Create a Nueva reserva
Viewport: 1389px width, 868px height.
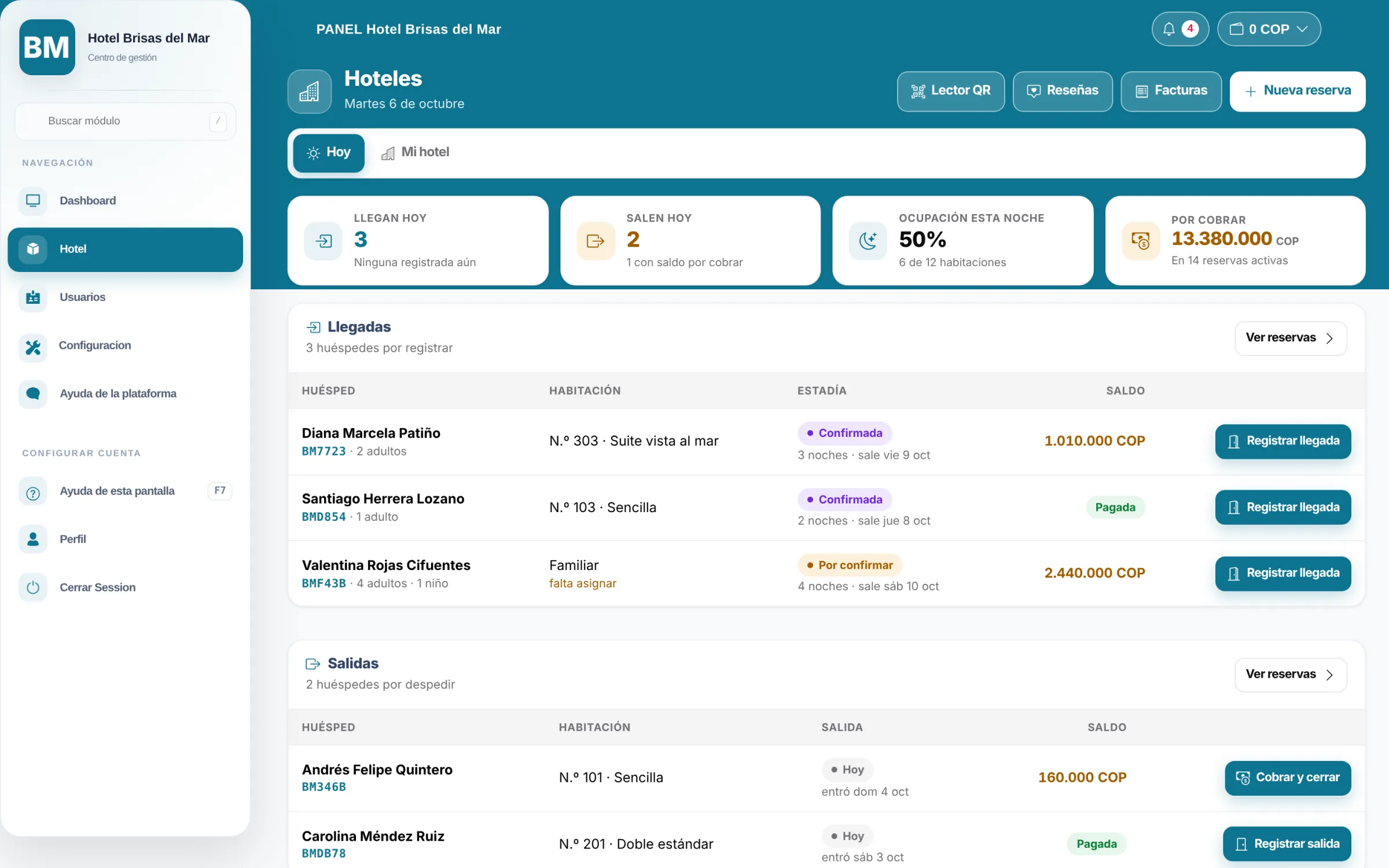[1298, 91]
